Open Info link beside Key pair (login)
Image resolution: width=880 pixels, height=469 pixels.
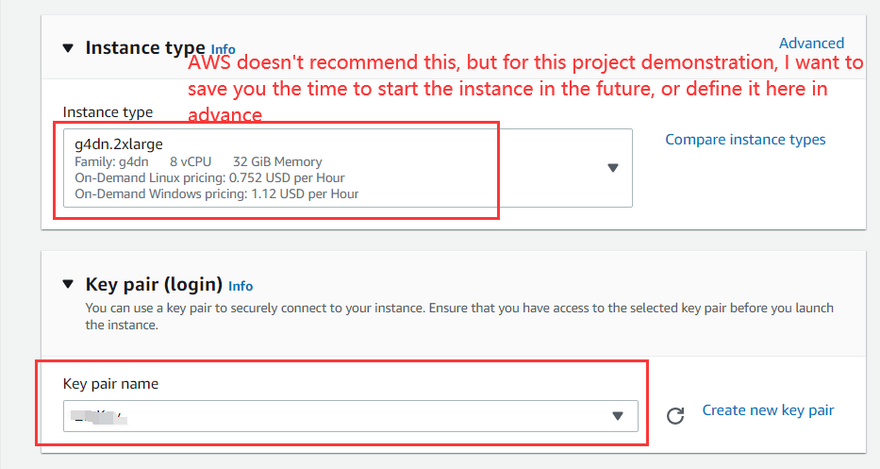pyautogui.click(x=241, y=286)
